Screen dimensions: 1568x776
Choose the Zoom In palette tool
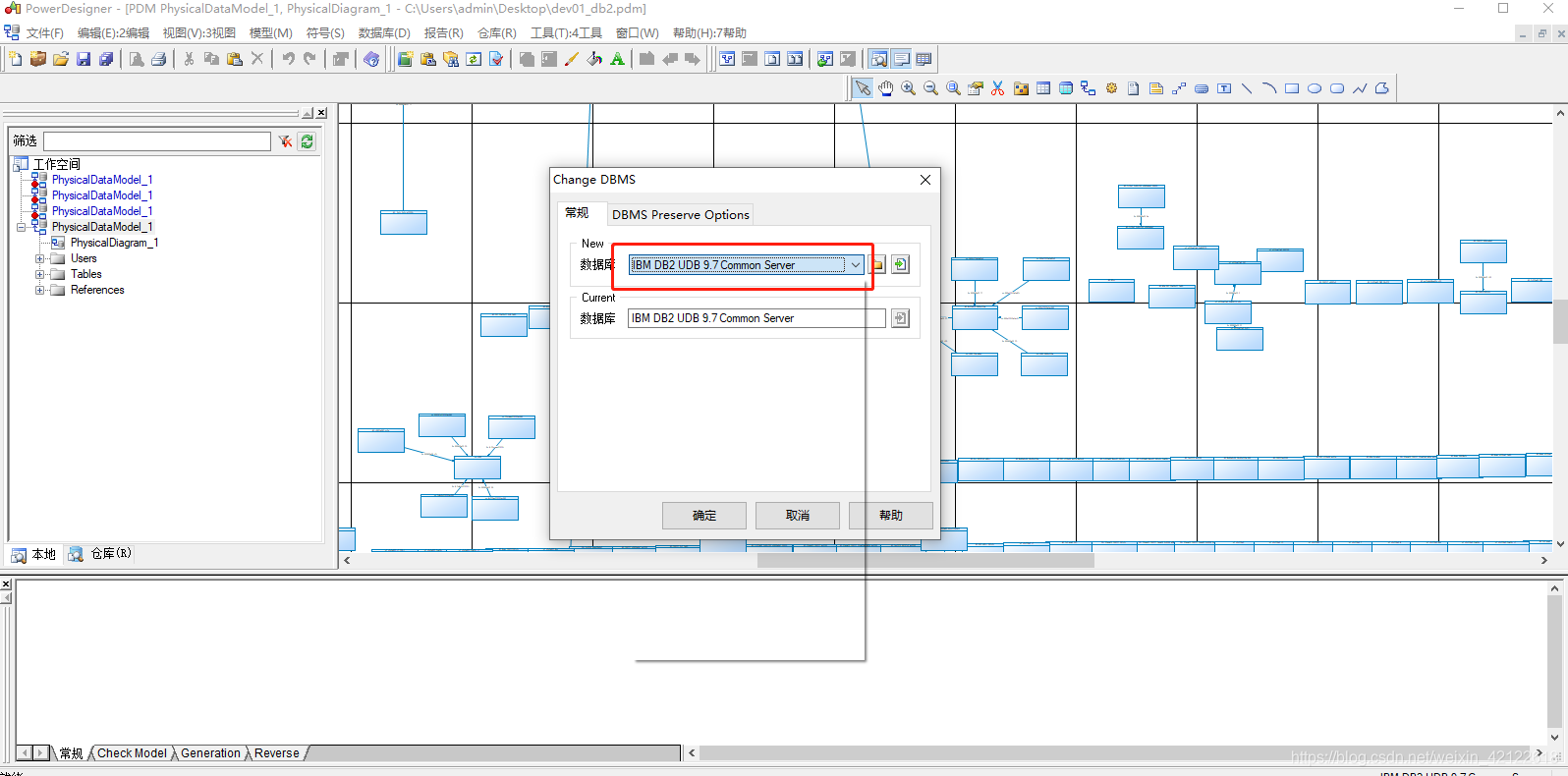[x=909, y=88]
